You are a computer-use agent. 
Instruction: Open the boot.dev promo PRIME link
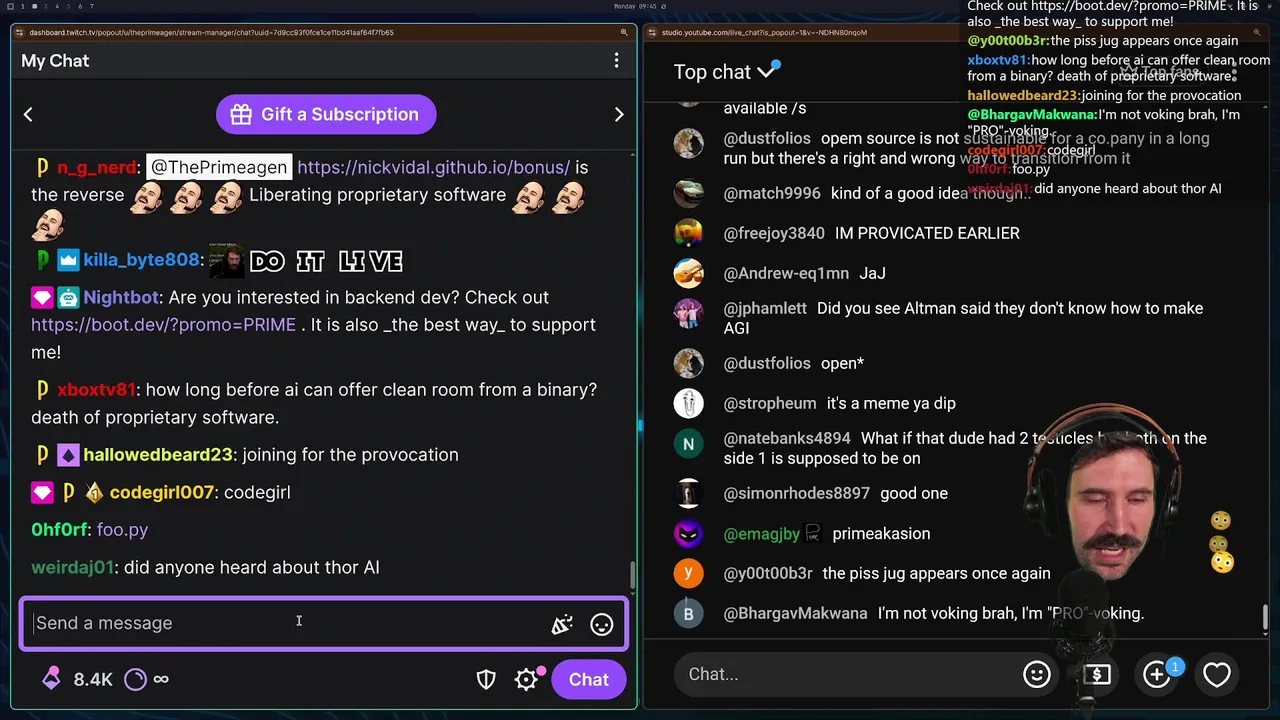163,325
